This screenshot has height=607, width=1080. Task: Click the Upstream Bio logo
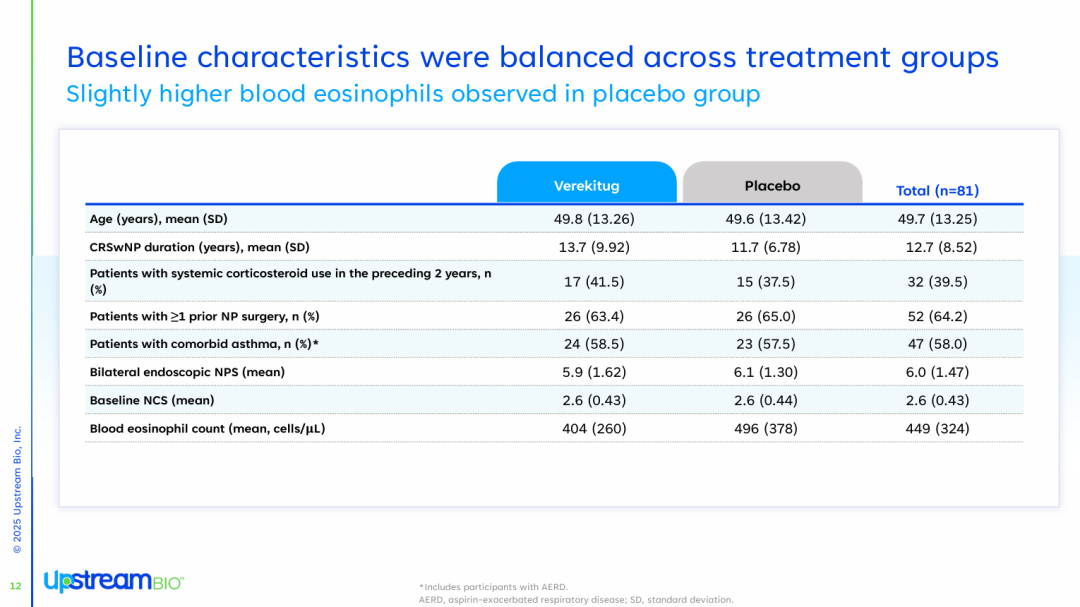pos(114,581)
